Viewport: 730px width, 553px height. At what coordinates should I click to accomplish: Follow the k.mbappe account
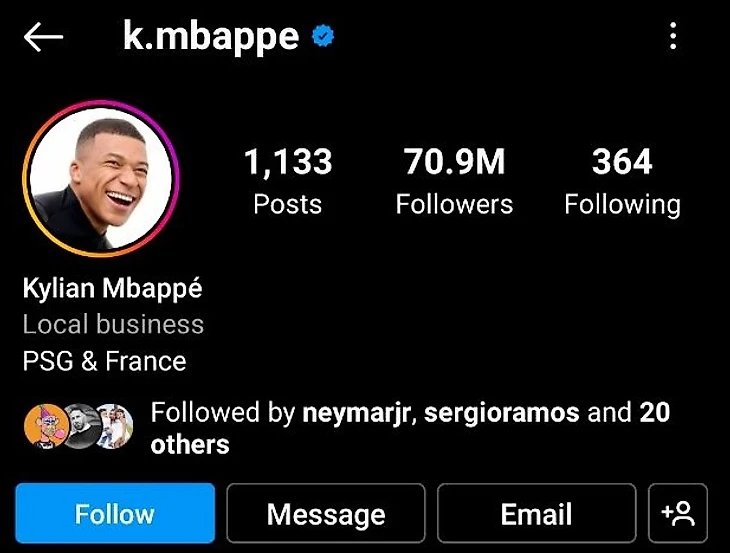click(x=115, y=513)
